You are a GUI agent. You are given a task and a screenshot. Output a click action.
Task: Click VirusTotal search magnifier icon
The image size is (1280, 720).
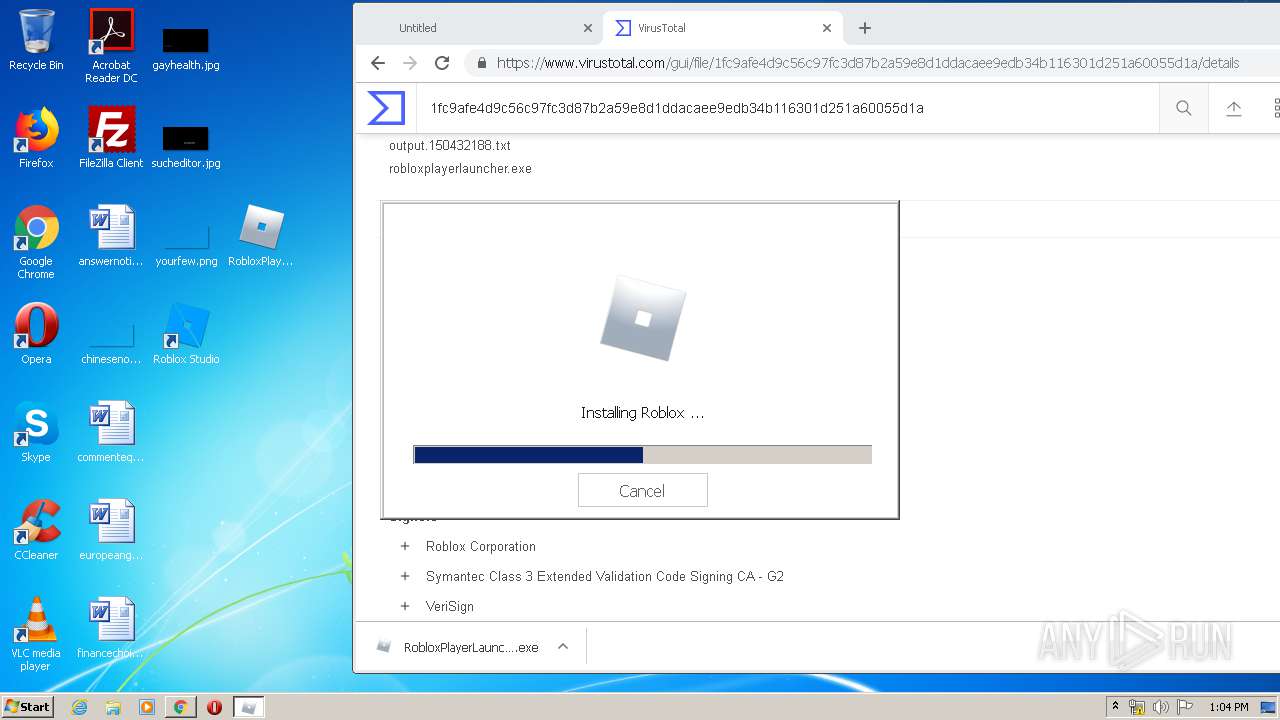[1184, 108]
